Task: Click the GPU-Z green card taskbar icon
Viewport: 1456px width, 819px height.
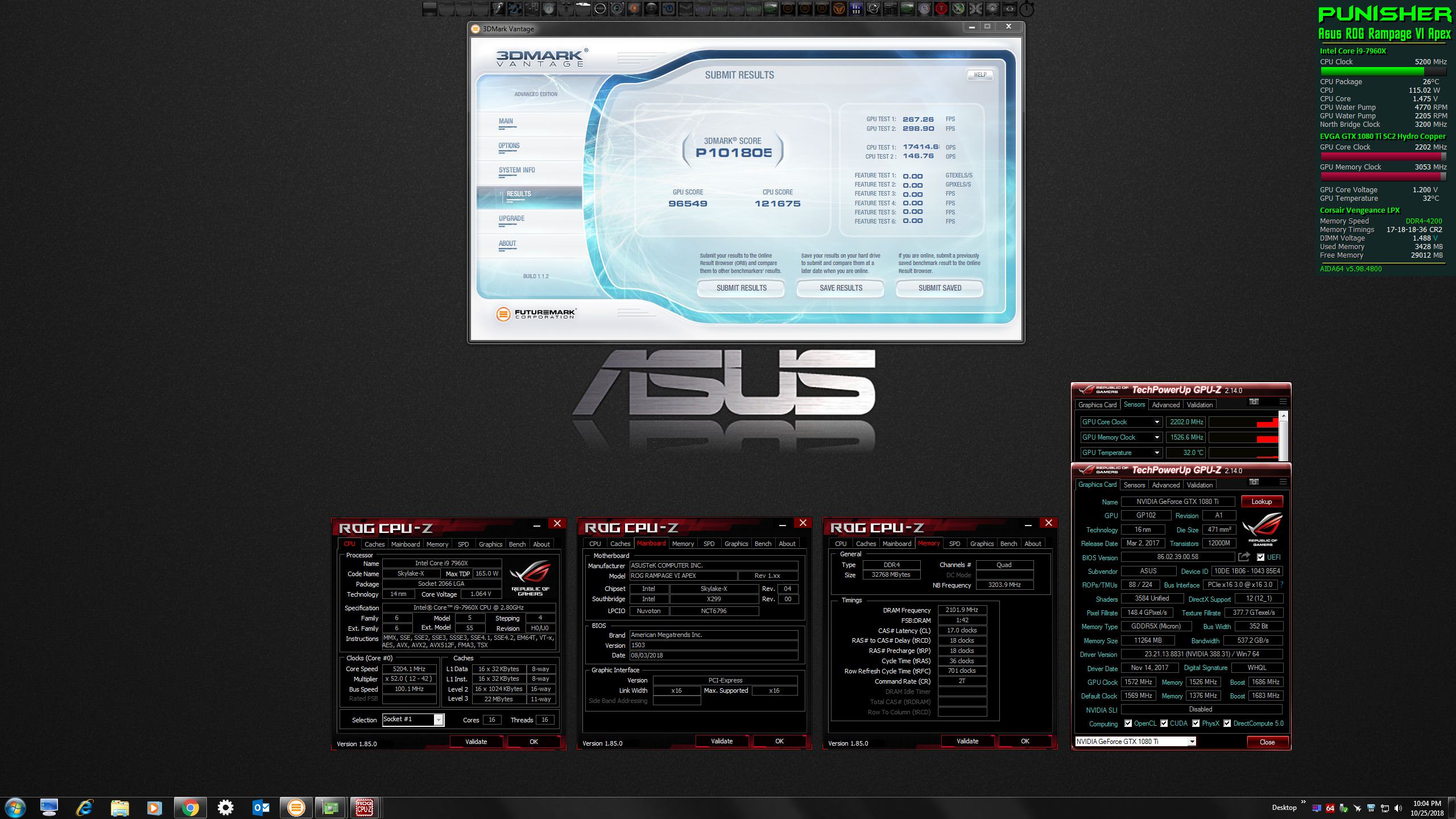Action: tap(330, 808)
